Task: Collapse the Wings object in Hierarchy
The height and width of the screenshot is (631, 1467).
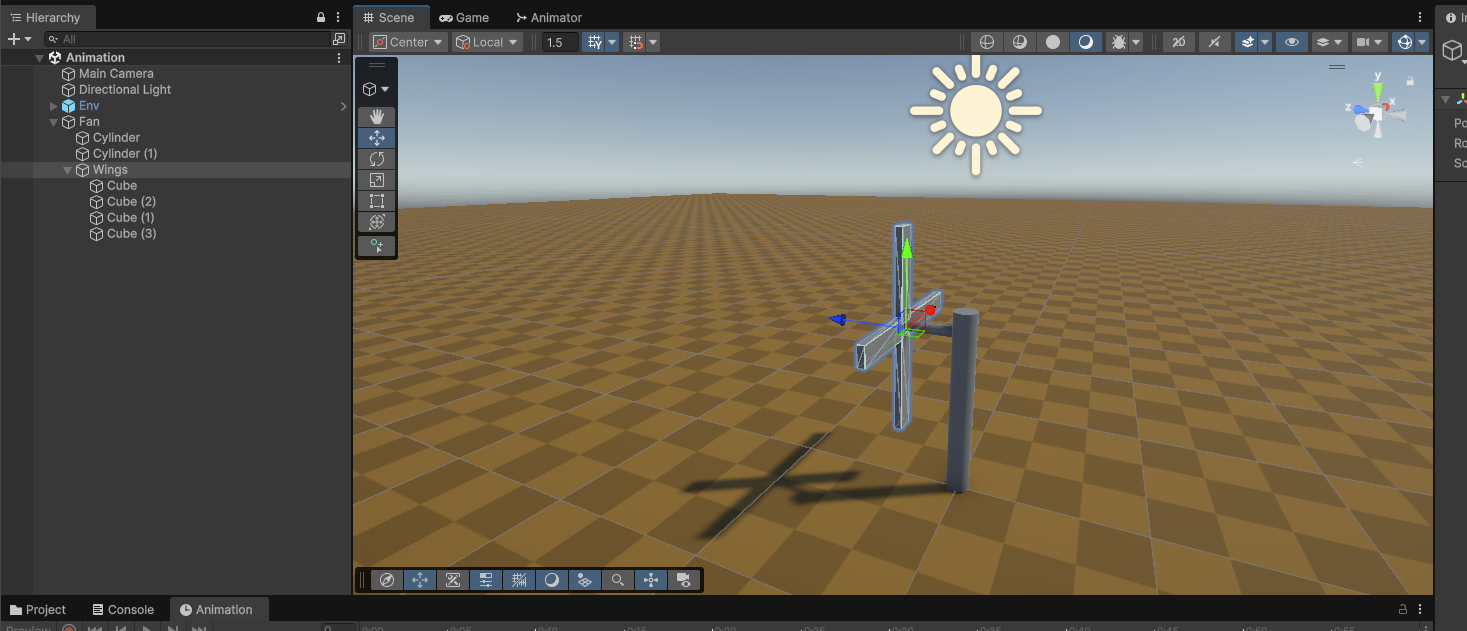Action: [x=68, y=170]
